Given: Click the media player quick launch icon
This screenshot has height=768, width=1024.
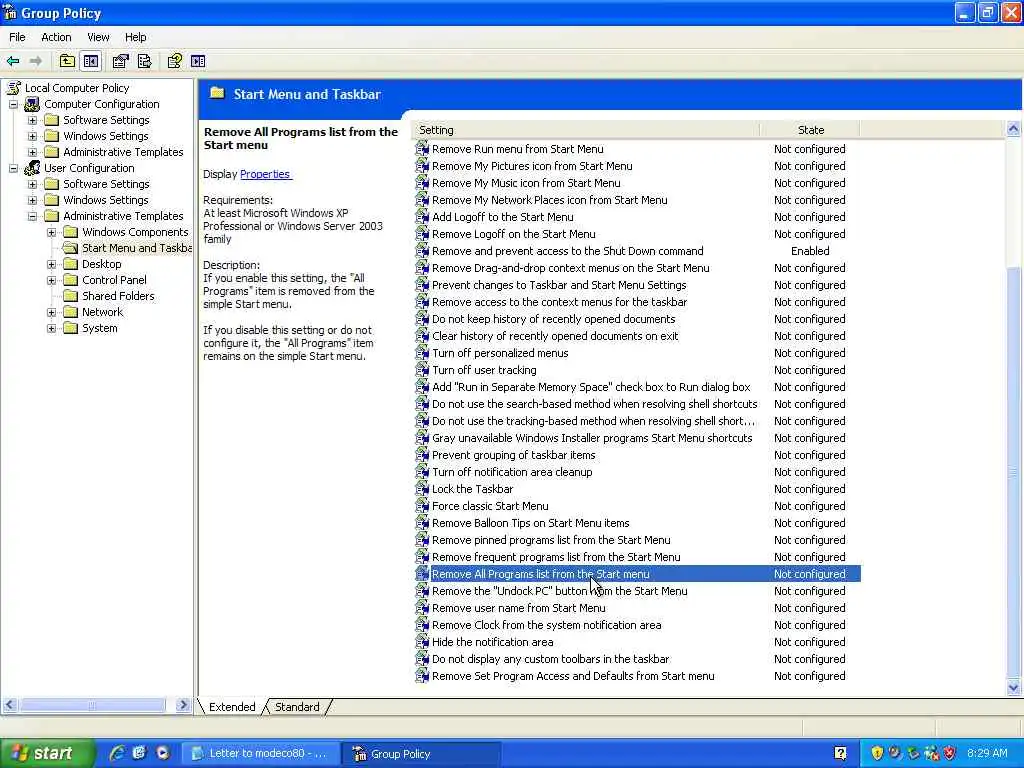Looking at the screenshot, I should [x=163, y=753].
